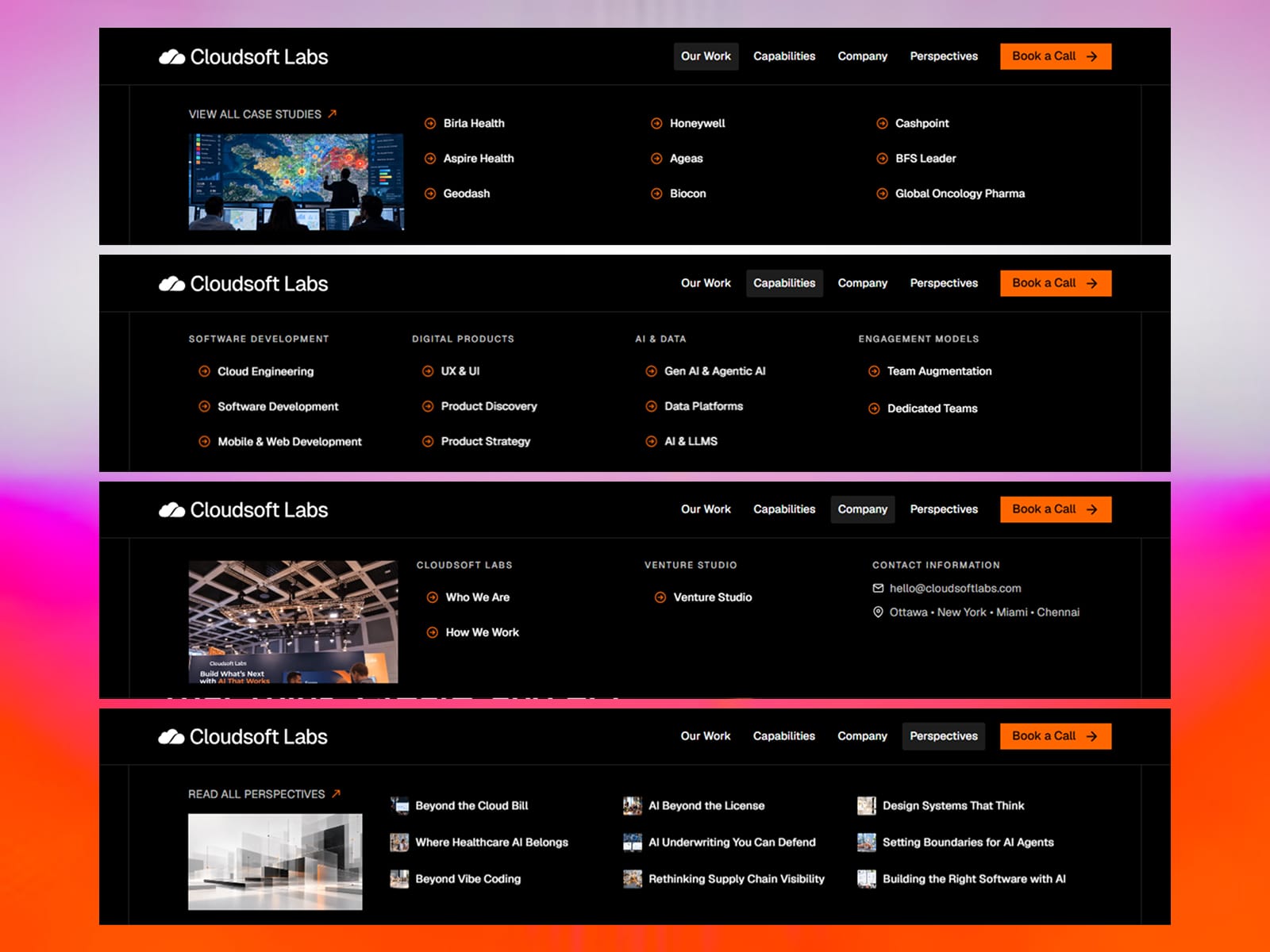
Task: Open Beyond Vibe Coding article
Action: (468, 879)
